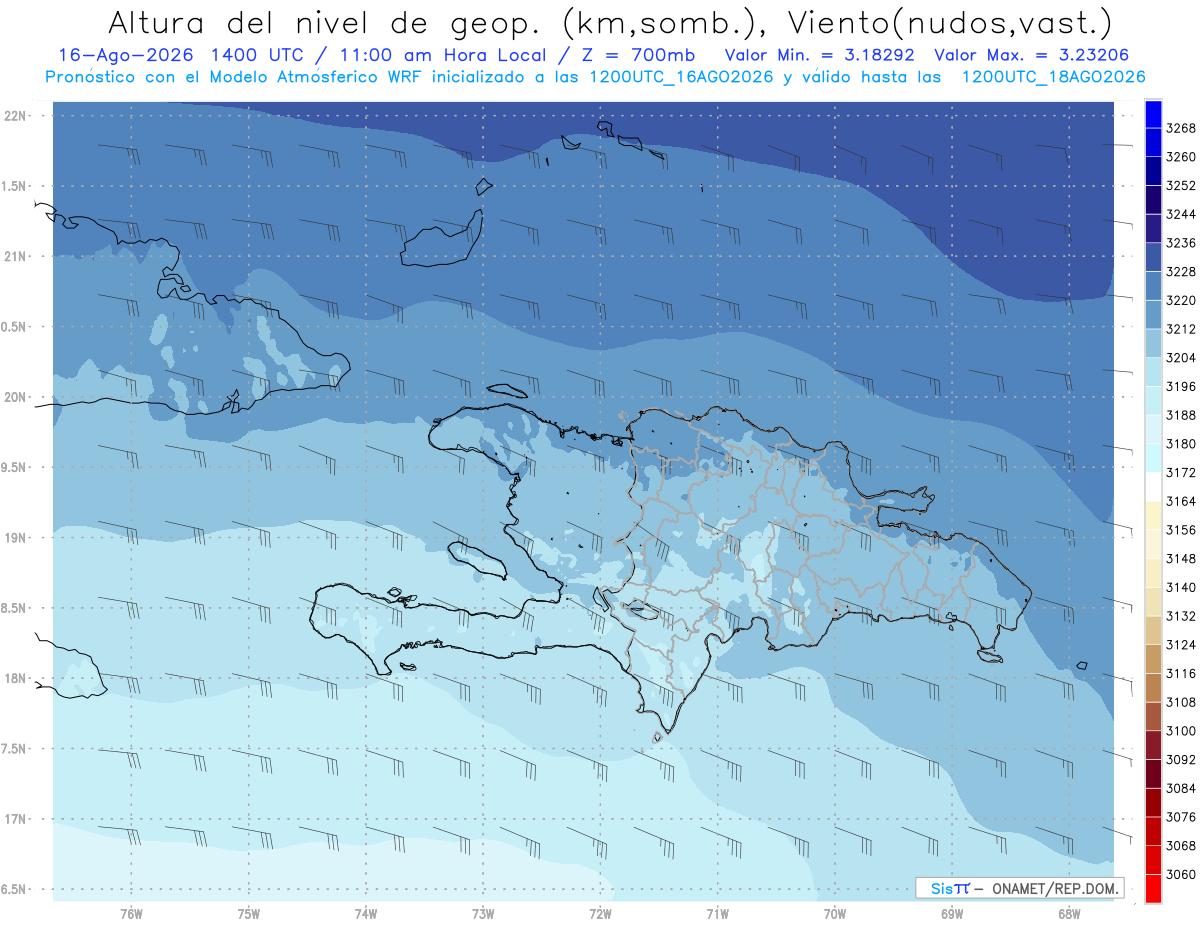Screen dimensions: 1200x927
Task: Click the '68W' longitude label
Action: [1069, 913]
